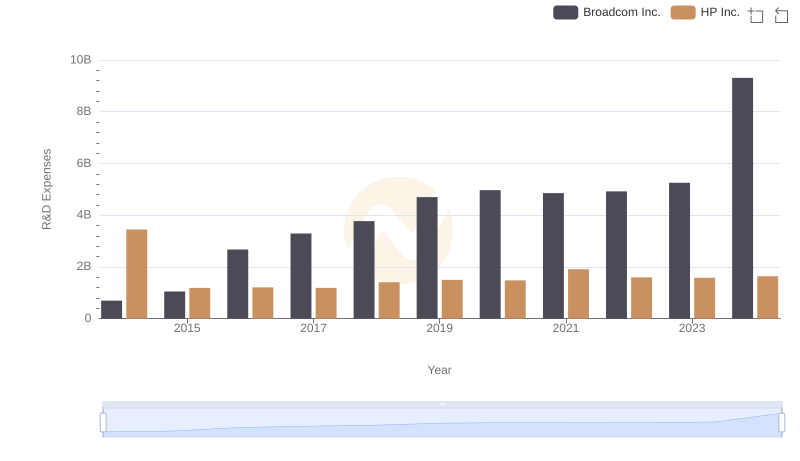Viewport: 800px width, 461px height.
Task: Click the HP Inc. bar for 2014
Action: click(137, 274)
